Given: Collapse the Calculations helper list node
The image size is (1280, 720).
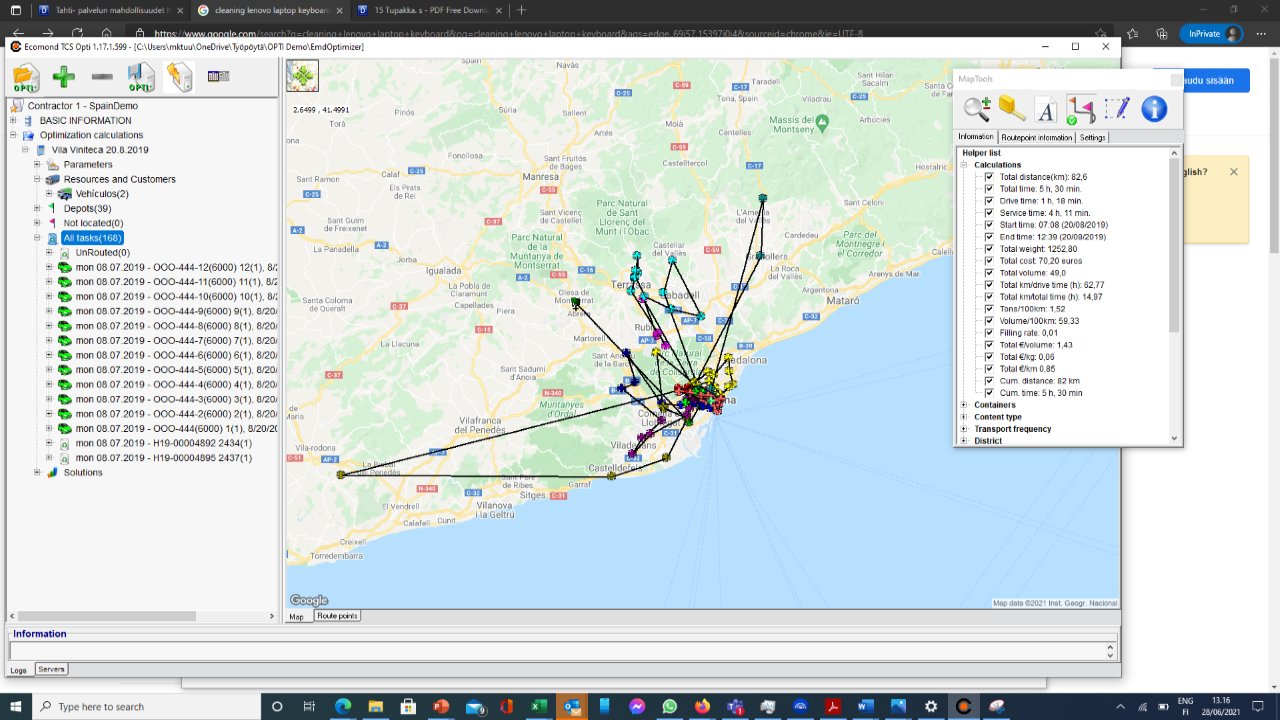Looking at the screenshot, I should click(x=965, y=165).
